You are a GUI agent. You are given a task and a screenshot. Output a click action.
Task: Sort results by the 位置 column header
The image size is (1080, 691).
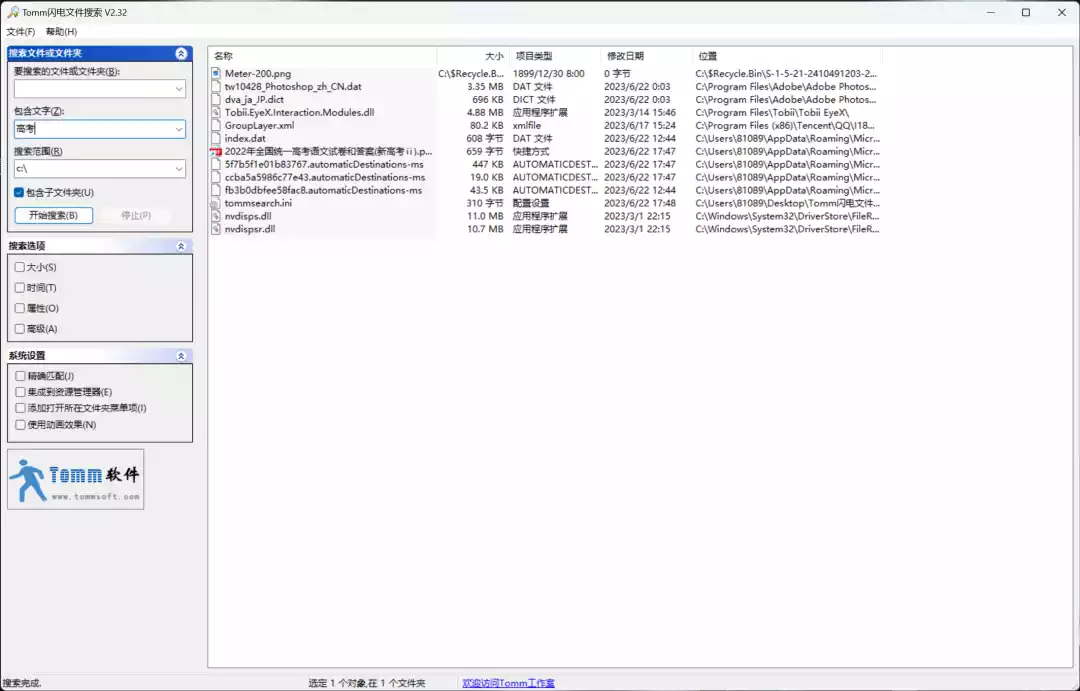coord(787,56)
